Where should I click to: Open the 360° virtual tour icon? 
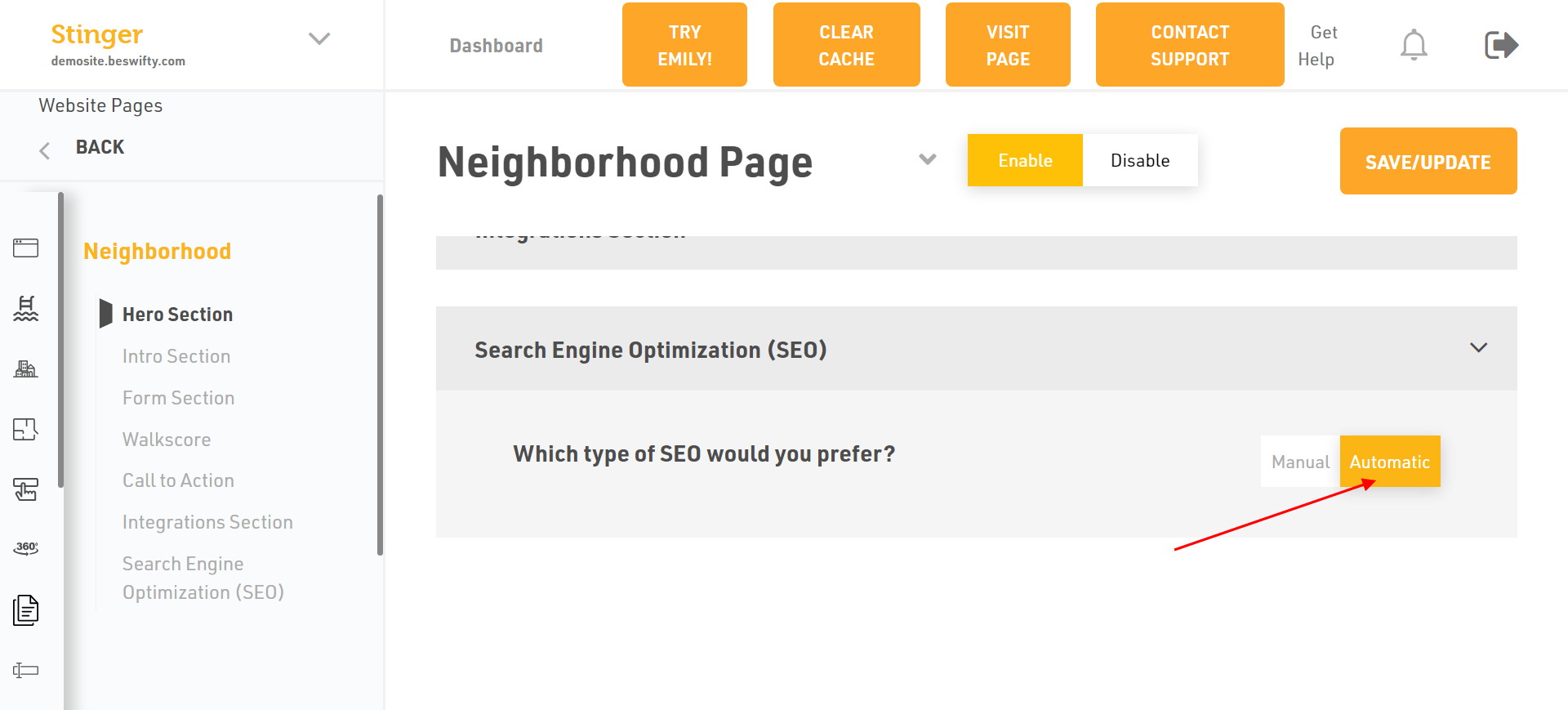[25, 548]
